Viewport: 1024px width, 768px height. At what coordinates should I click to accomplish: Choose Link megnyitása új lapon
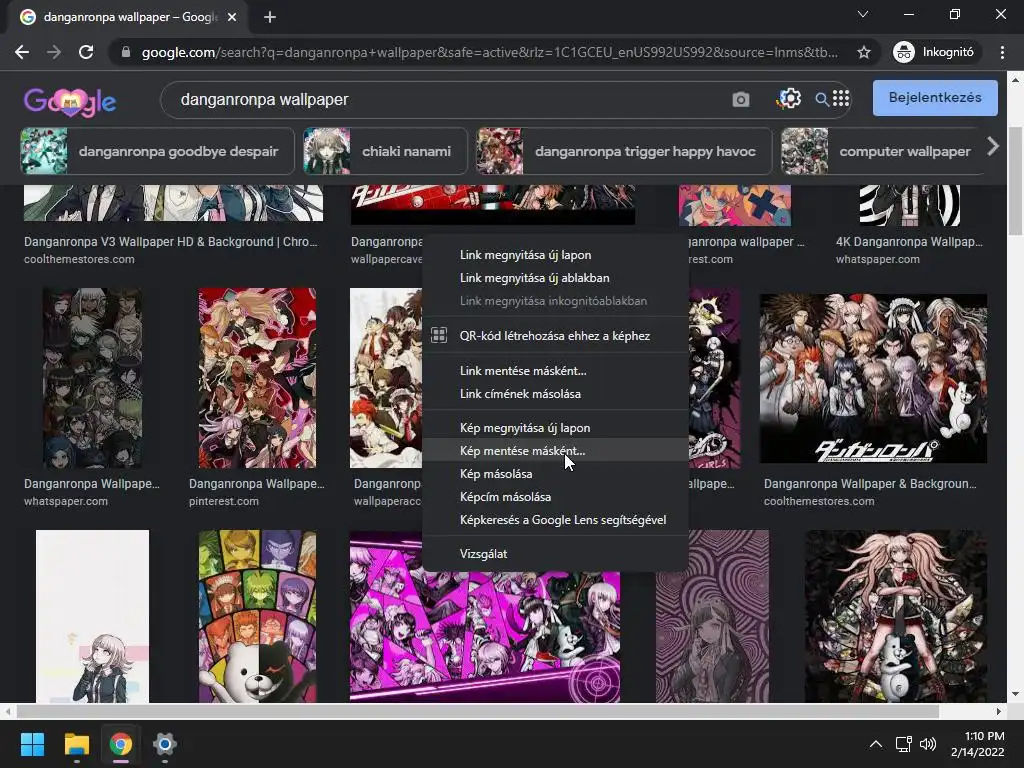click(x=556, y=255)
